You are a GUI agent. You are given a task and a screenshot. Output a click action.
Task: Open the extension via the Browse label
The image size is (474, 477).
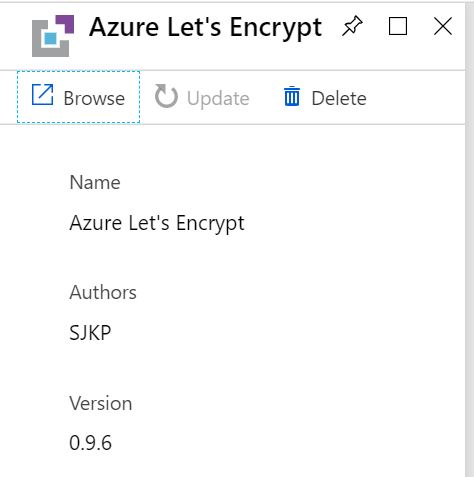[x=94, y=98]
